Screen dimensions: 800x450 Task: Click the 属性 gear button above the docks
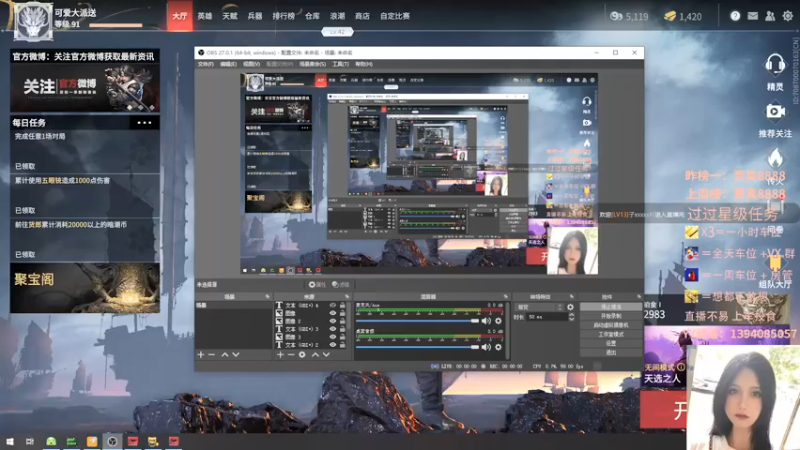tap(317, 285)
